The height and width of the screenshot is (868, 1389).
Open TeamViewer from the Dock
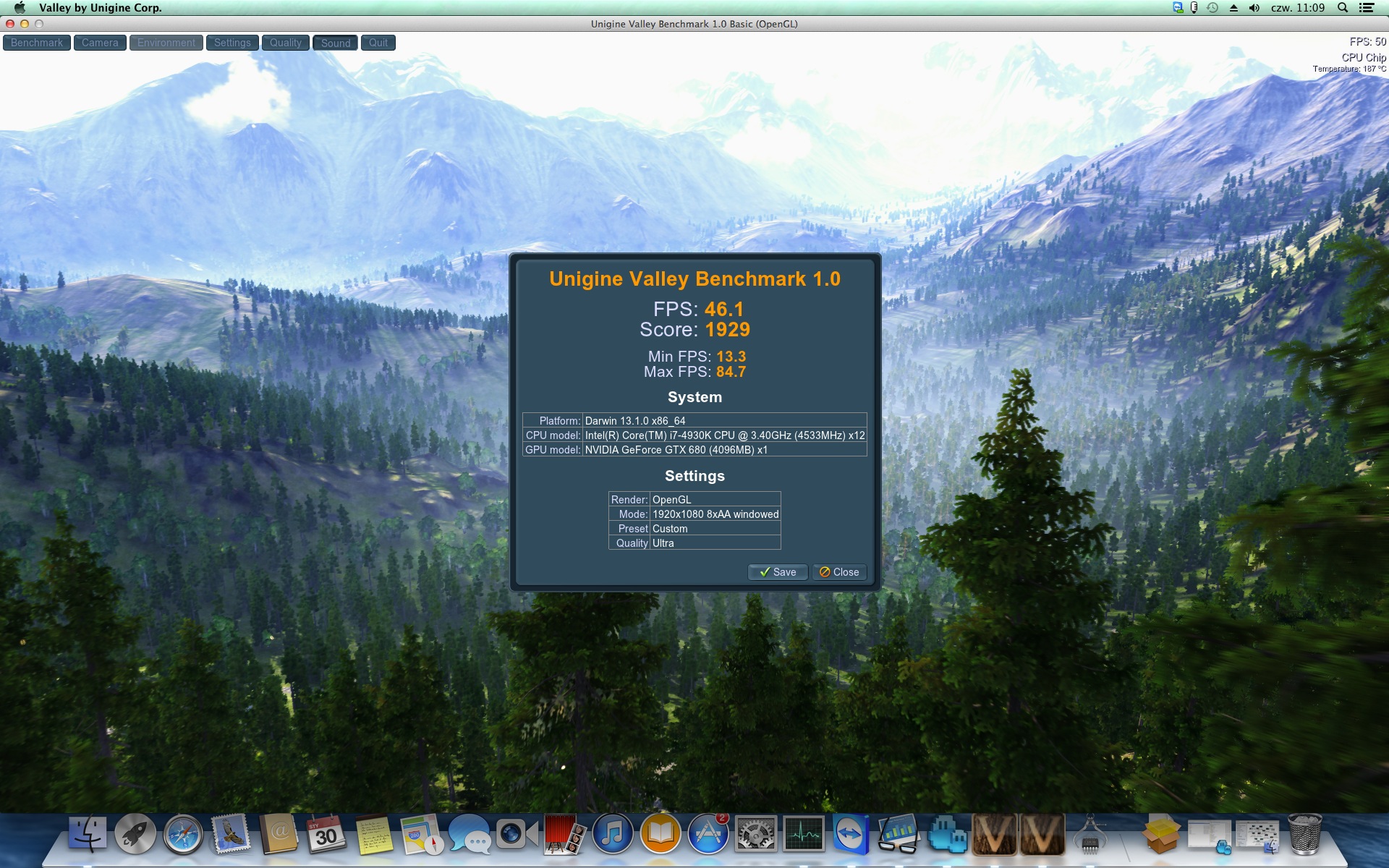pyautogui.click(x=851, y=834)
